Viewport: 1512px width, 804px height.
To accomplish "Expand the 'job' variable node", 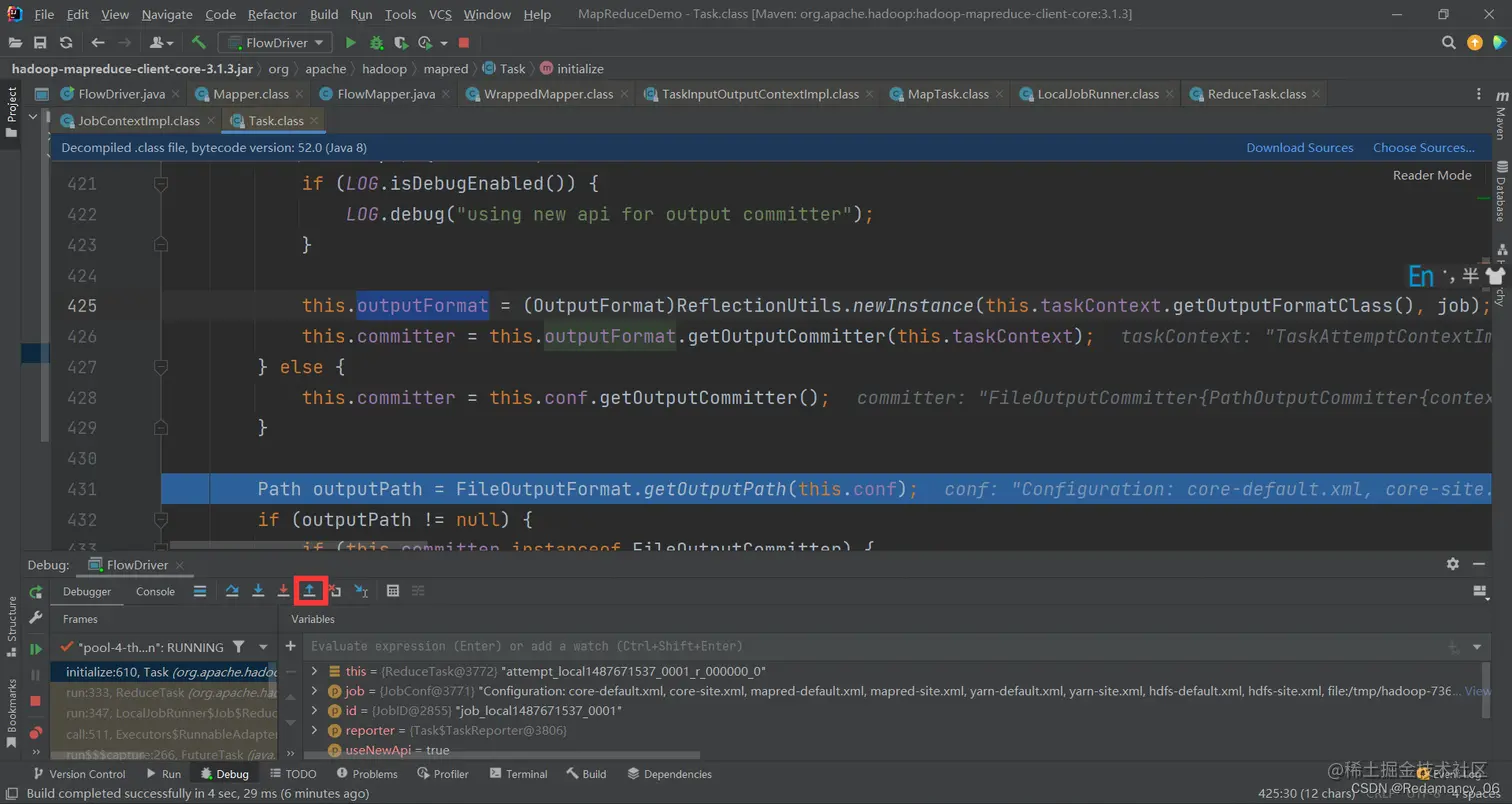I will point(314,691).
